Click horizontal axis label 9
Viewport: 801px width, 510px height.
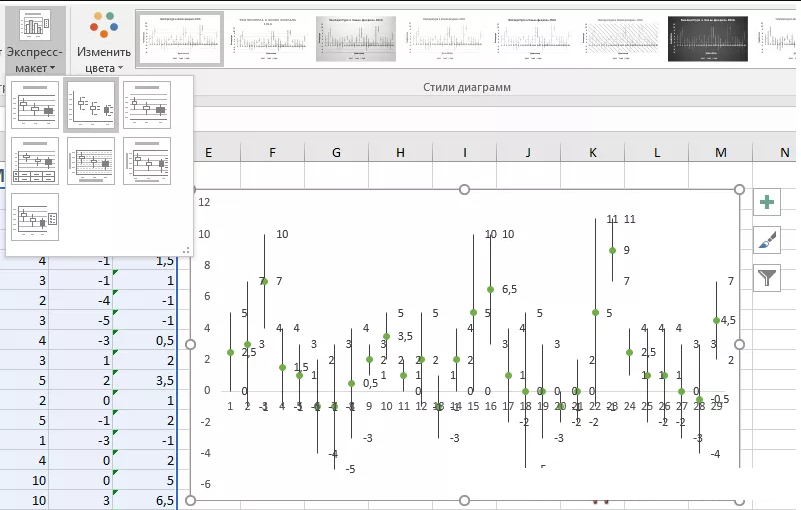click(x=369, y=406)
